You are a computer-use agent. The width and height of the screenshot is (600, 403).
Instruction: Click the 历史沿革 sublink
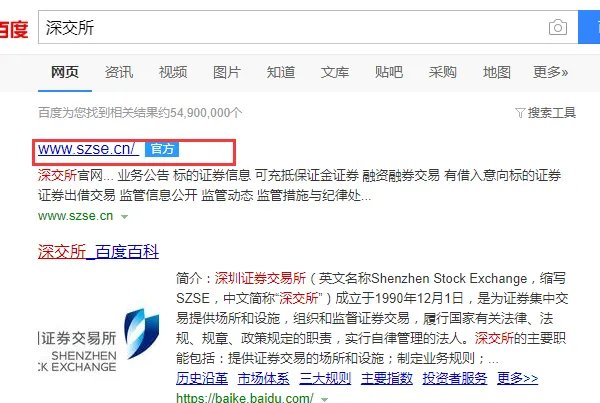[x=202, y=379]
